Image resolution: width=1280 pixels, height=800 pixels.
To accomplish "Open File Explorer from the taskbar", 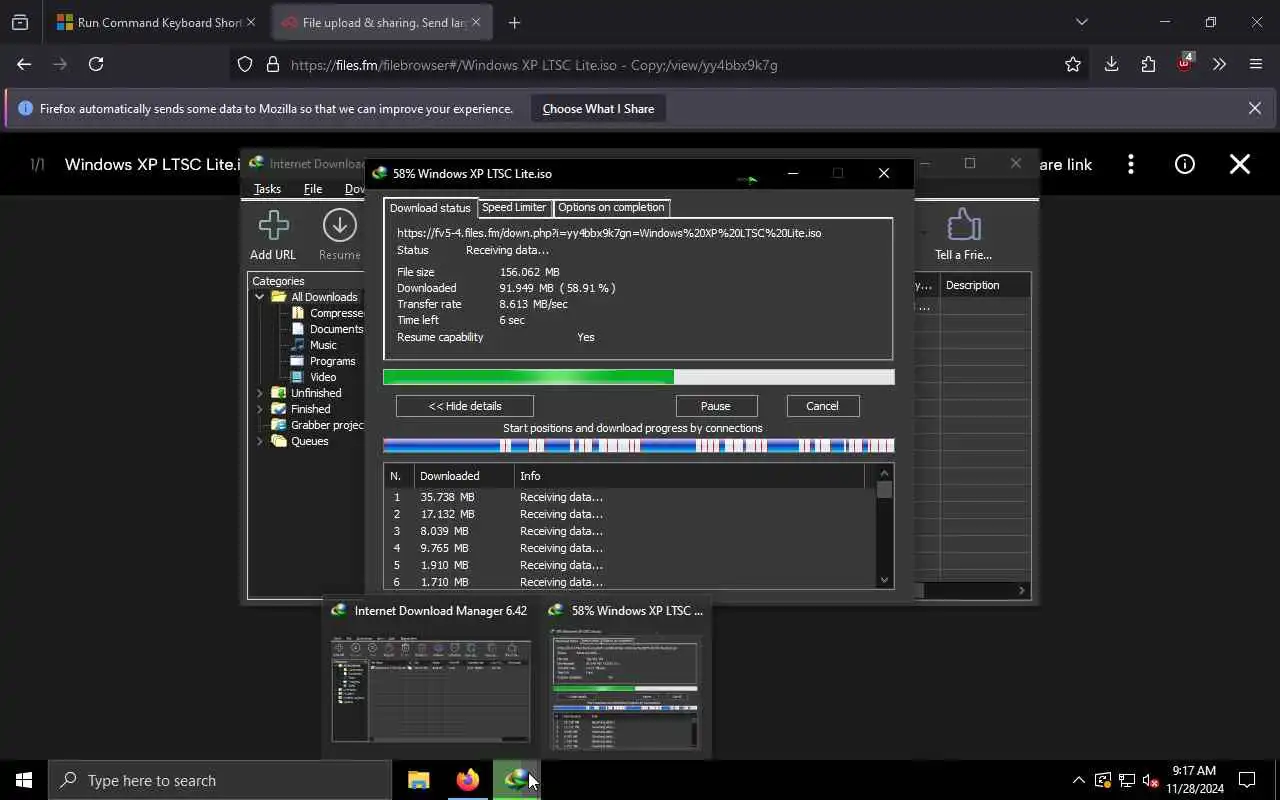I will [418, 780].
